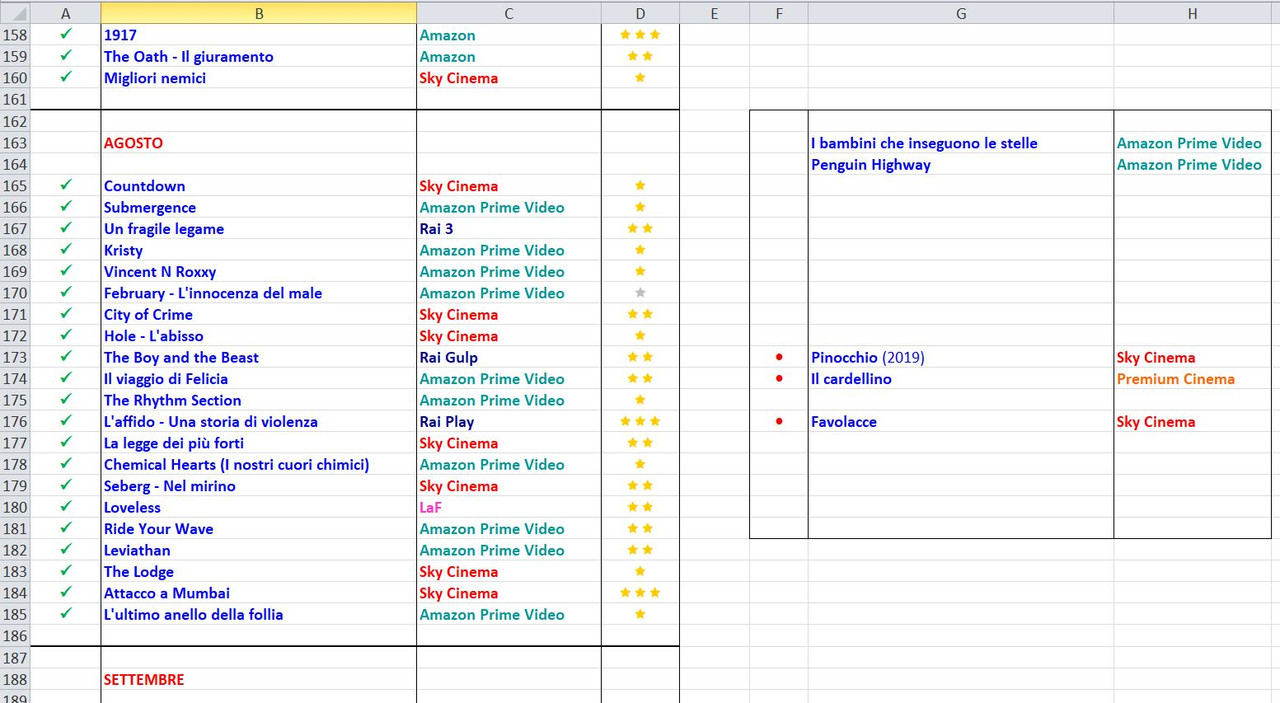
Task: Select the 'Il cardellino' cell
Action: (x=961, y=379)
